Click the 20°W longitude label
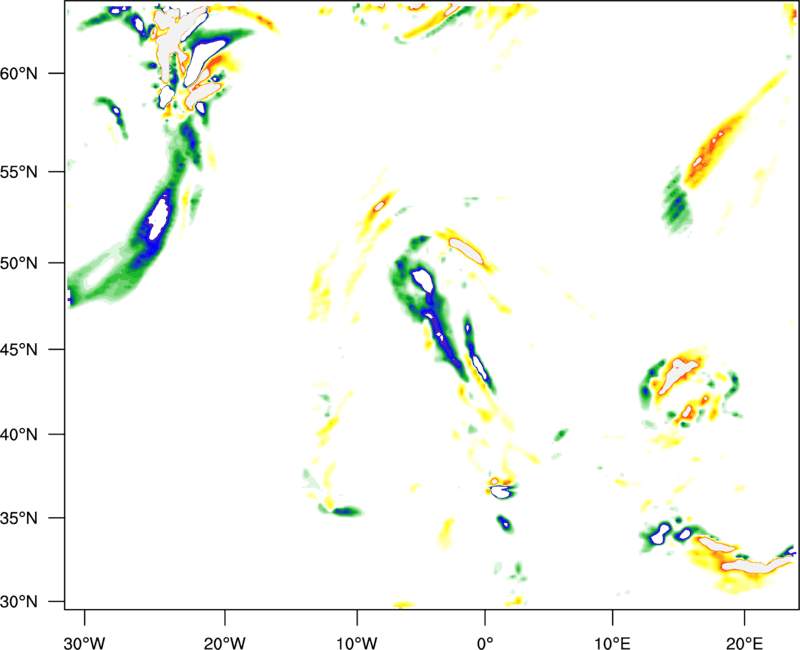800x650 pixels. click(x=225, y=643)
